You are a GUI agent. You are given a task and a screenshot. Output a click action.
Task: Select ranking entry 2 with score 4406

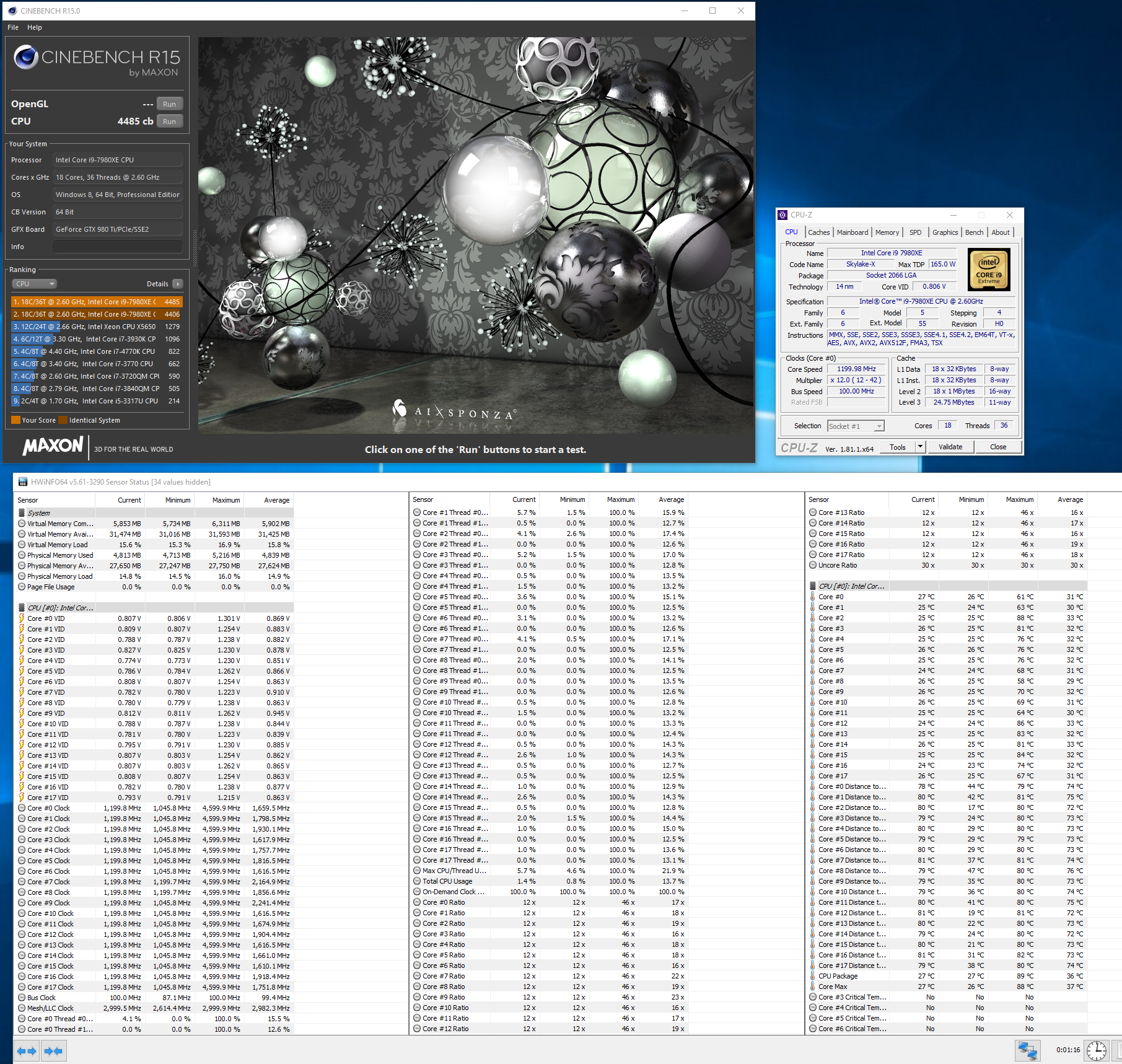(97, 314)
